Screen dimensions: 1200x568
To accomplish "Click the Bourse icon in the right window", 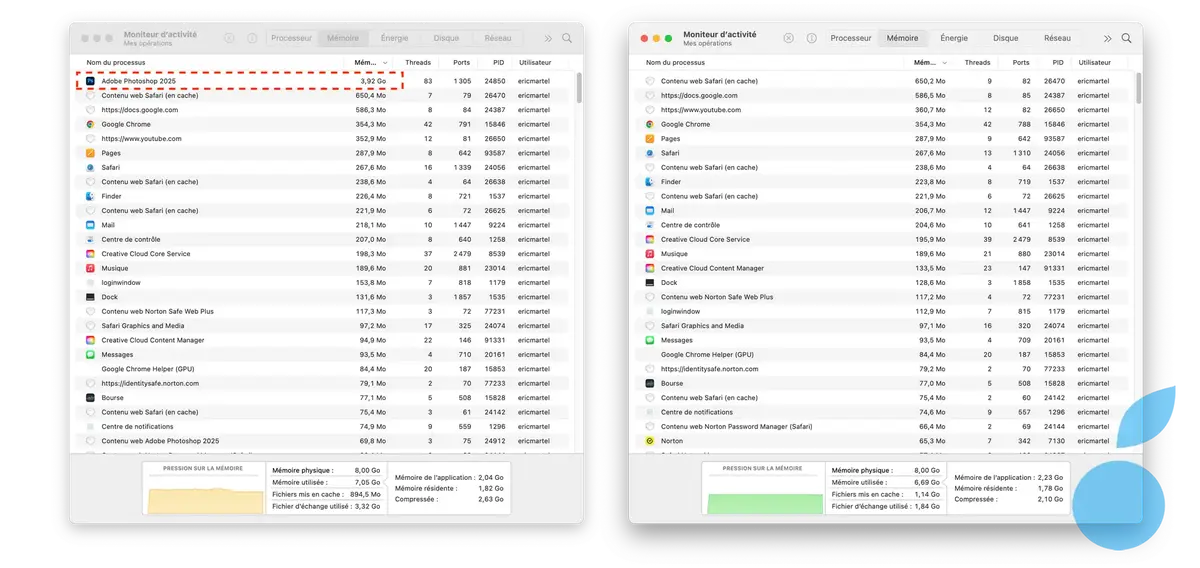I will tap(649, 383).
